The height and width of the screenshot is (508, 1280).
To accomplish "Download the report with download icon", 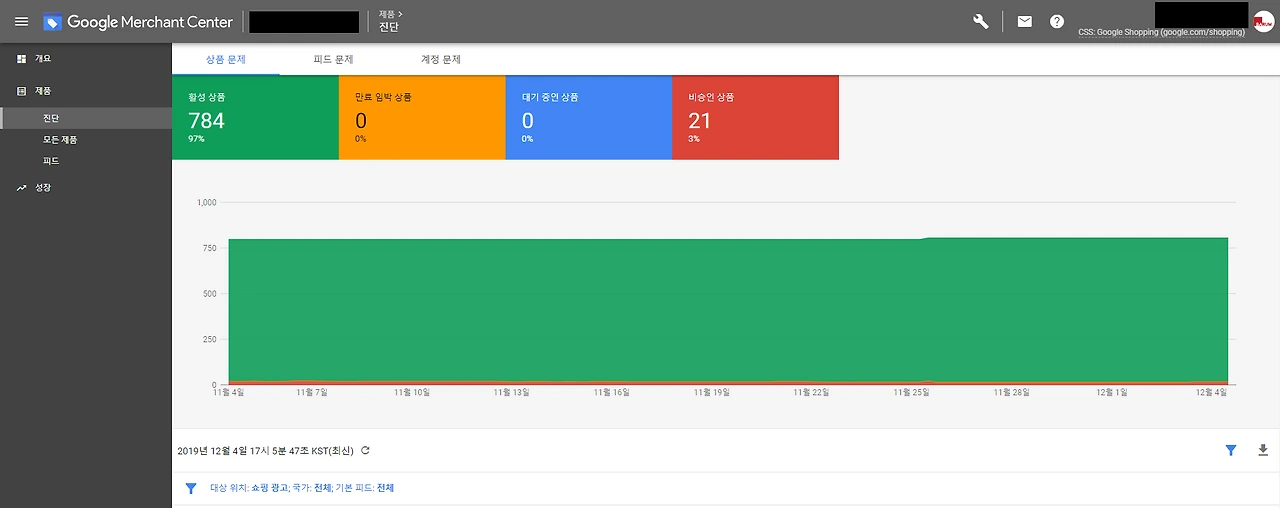I will pos(1263,451).
